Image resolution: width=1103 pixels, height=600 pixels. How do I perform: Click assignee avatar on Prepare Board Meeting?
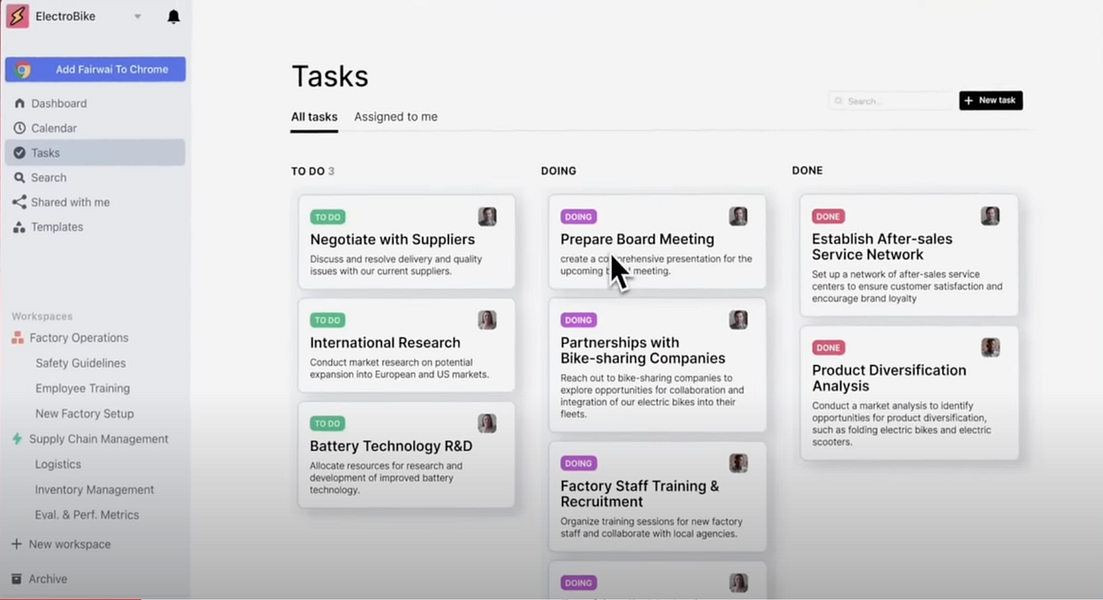[739, 217]
